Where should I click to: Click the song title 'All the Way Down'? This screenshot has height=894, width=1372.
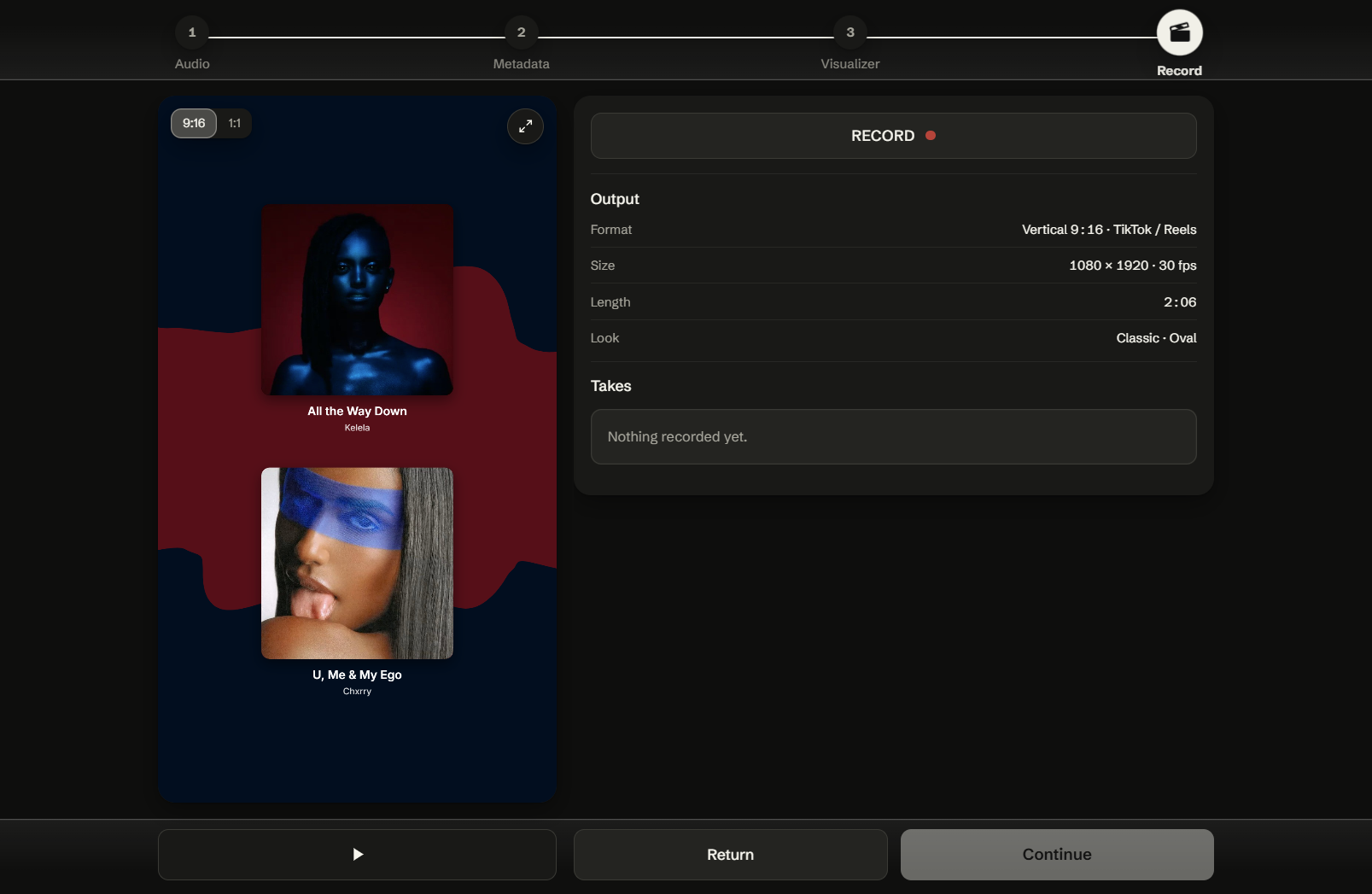[357, 411]
